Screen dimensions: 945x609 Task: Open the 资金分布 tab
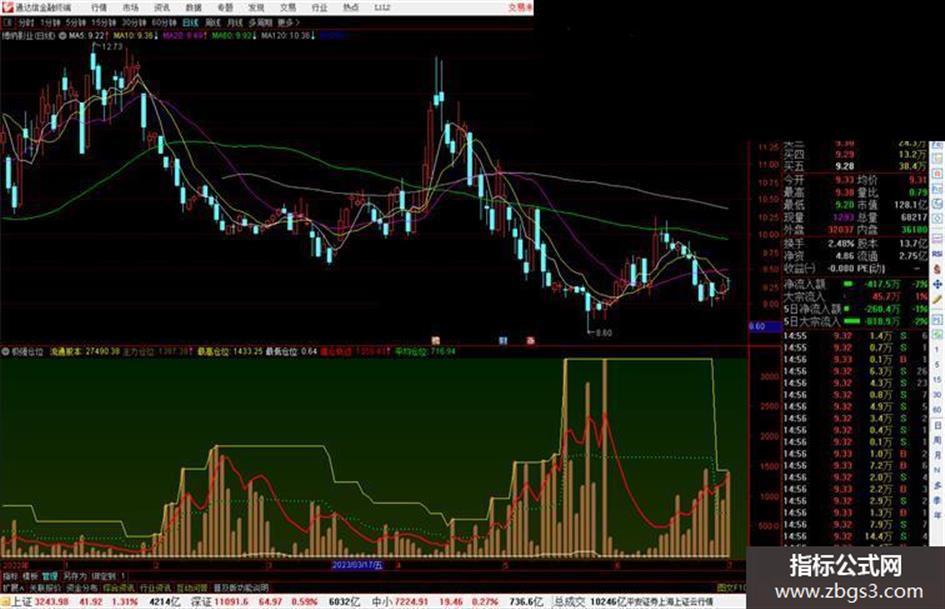coord(81,587)
